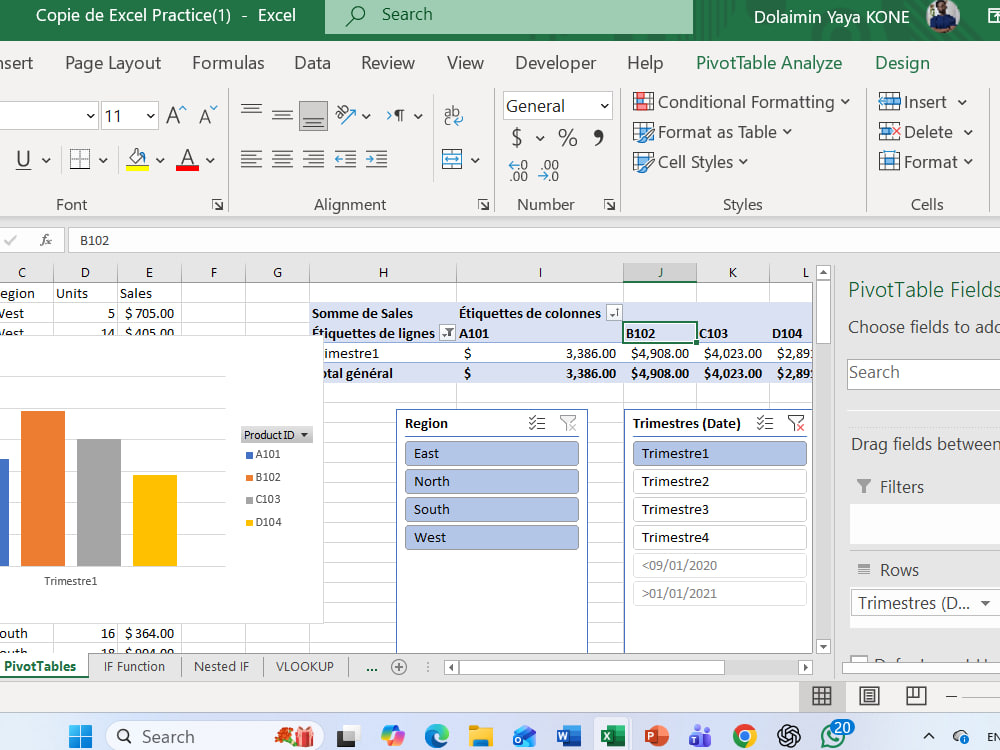1000x750 pixels.
Task: Add a new sheet
Action: pos(399,667)
